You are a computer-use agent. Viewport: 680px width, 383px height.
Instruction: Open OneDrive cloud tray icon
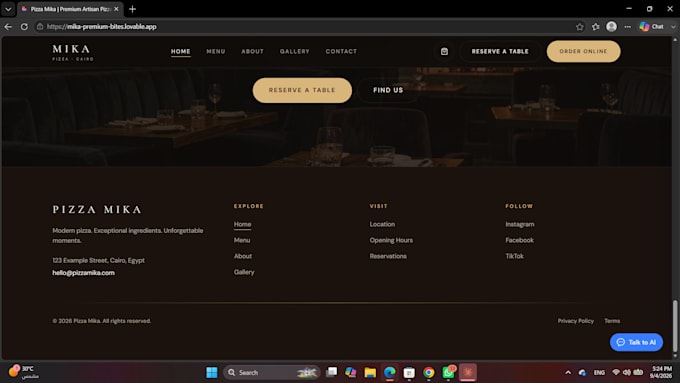pyautogui.click(x=582, y=372)
